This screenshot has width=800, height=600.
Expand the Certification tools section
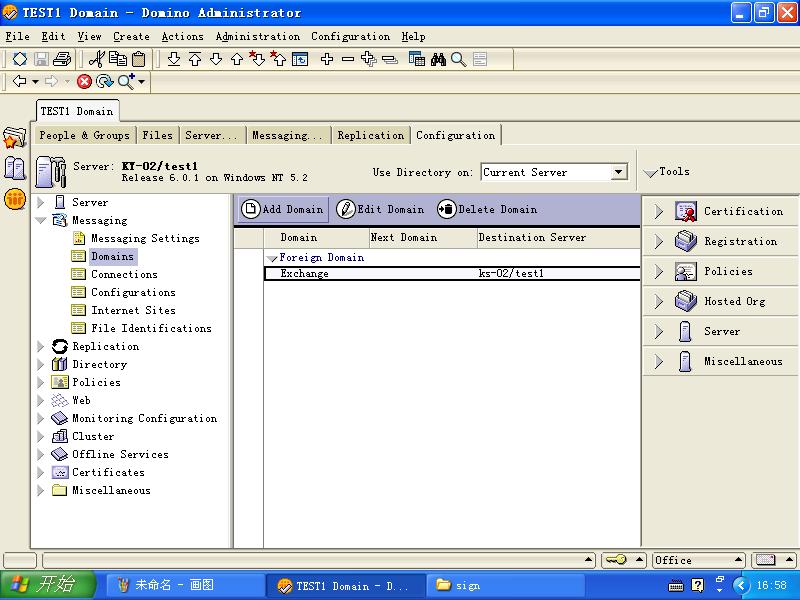click(659, 211)
